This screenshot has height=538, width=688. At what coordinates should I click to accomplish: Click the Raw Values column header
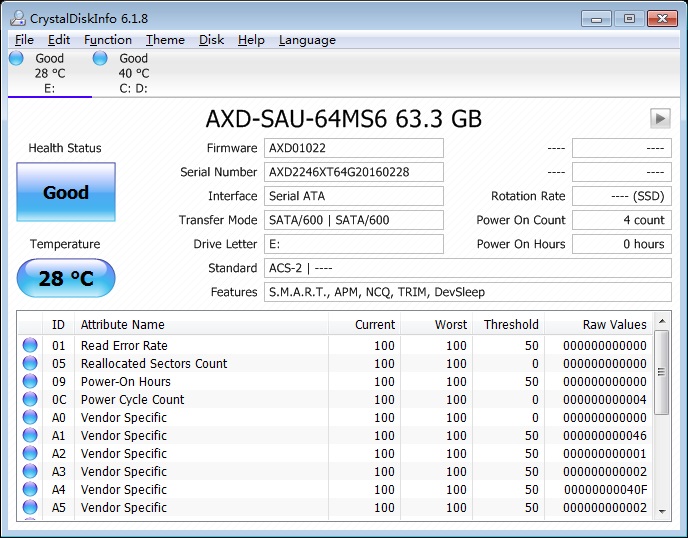(598, 324)
